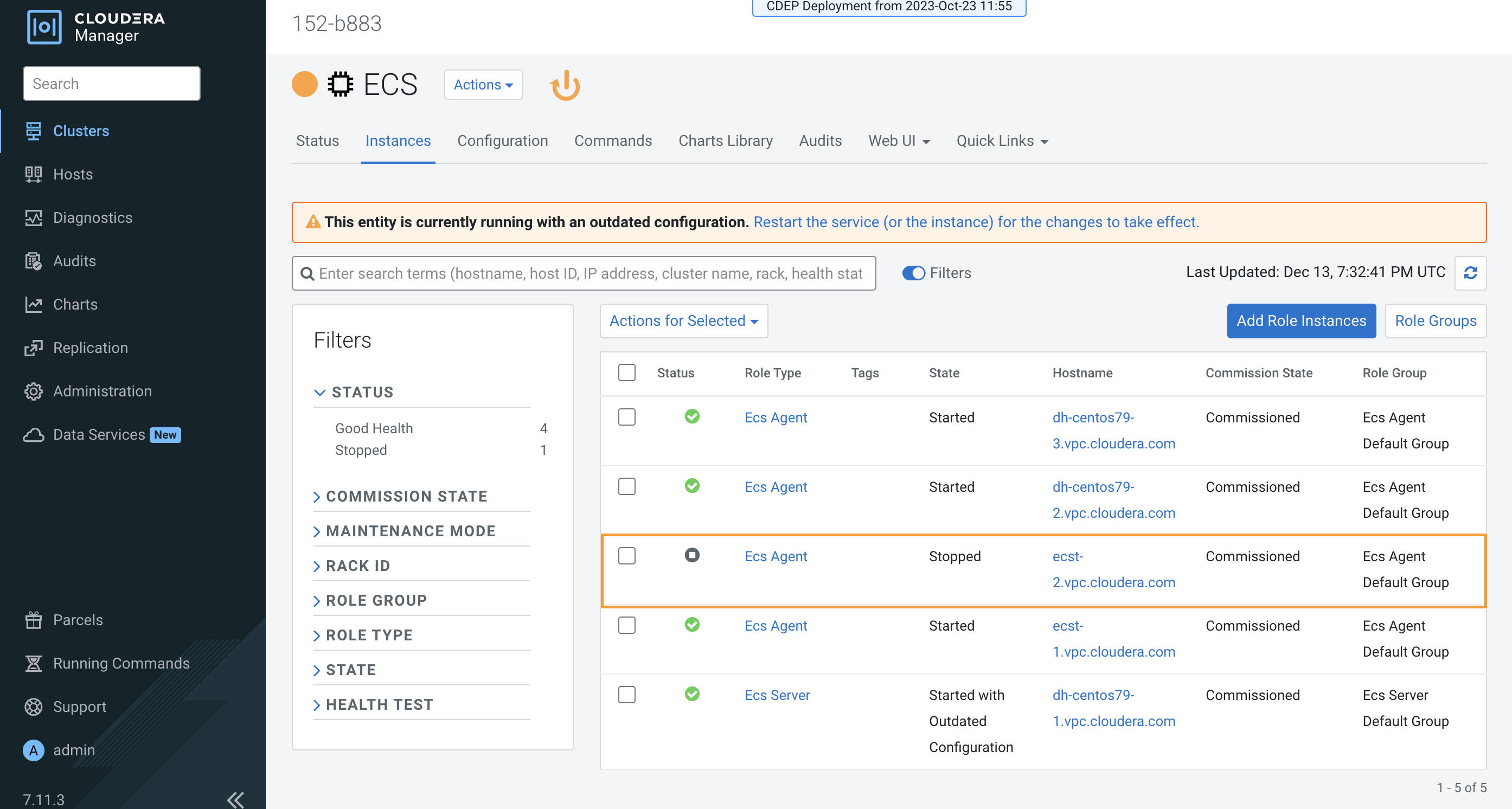The height and width of the screenshot is (809, 1512).
Task: Collapse the sidebar with double-chevron icon
Action: [x=235, y=799]
